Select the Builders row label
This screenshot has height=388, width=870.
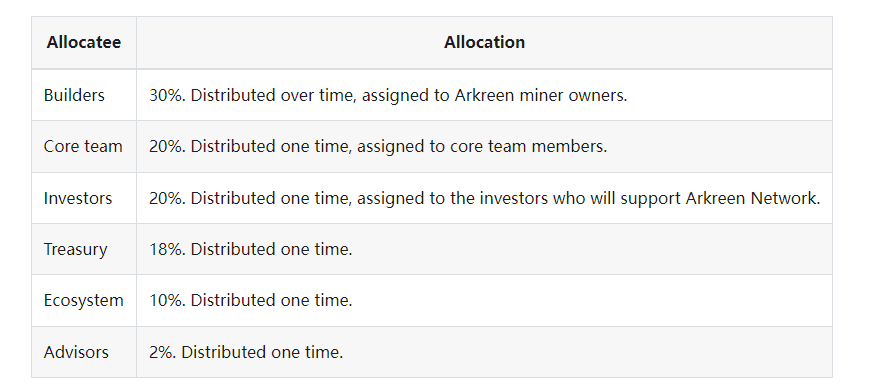point(74,95)
